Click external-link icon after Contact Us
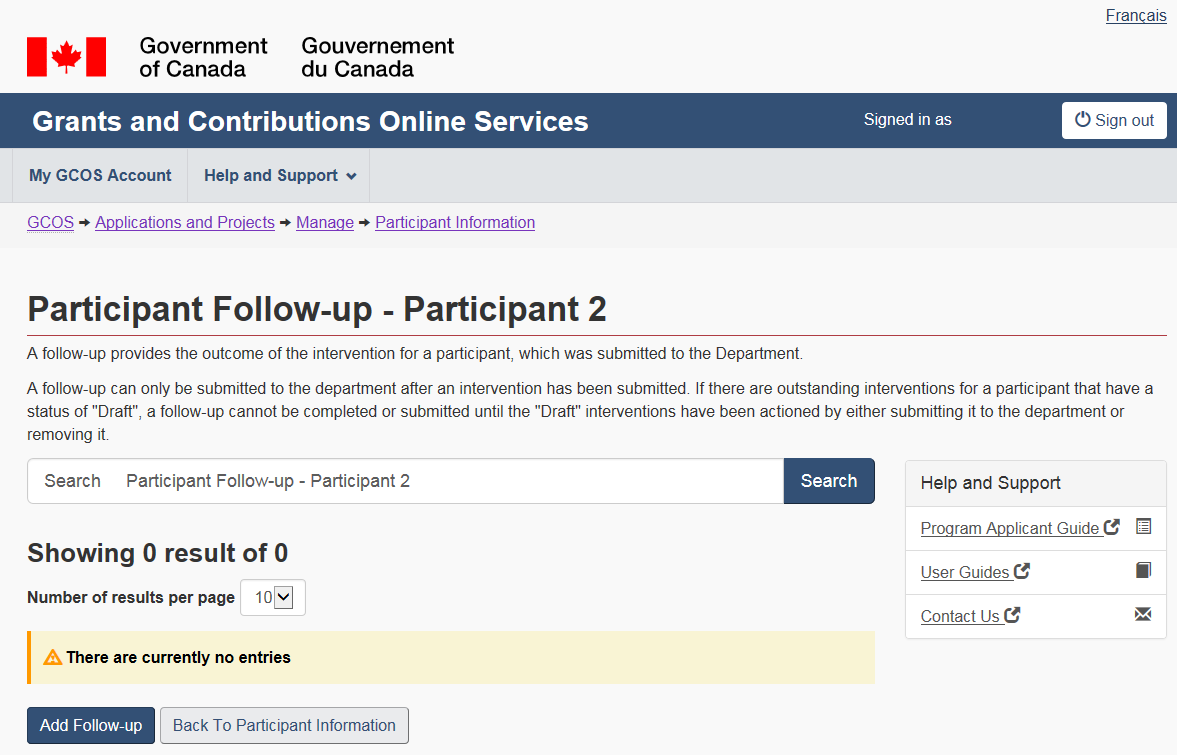The image size is (1177, 755). click(1013, 615)
